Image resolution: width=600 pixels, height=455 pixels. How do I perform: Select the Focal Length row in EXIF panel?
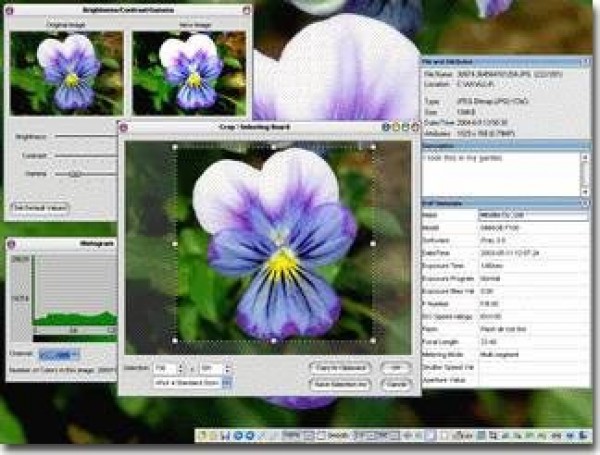click(505, 342)
